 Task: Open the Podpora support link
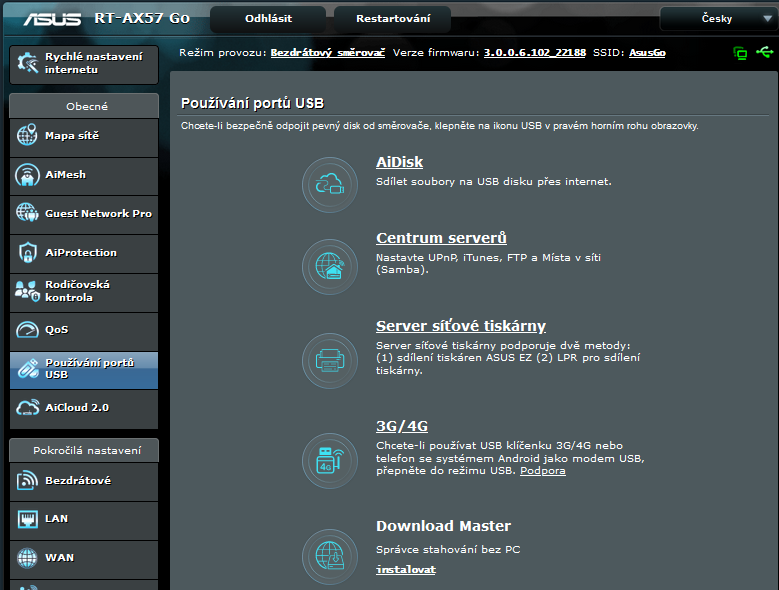pyautogui.click(x=542, y=470)
